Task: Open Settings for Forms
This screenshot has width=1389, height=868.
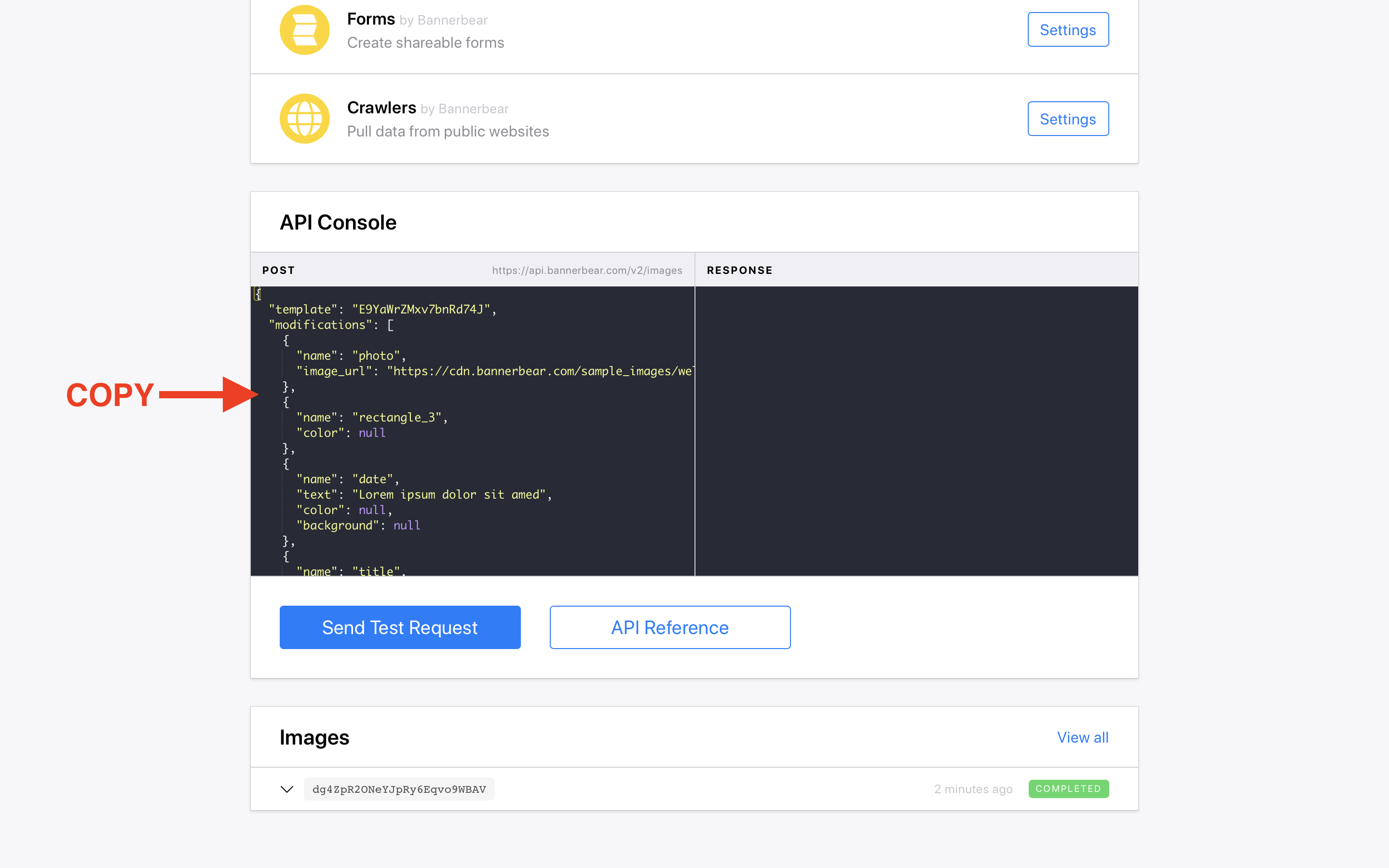Action: click(1068, 30)
